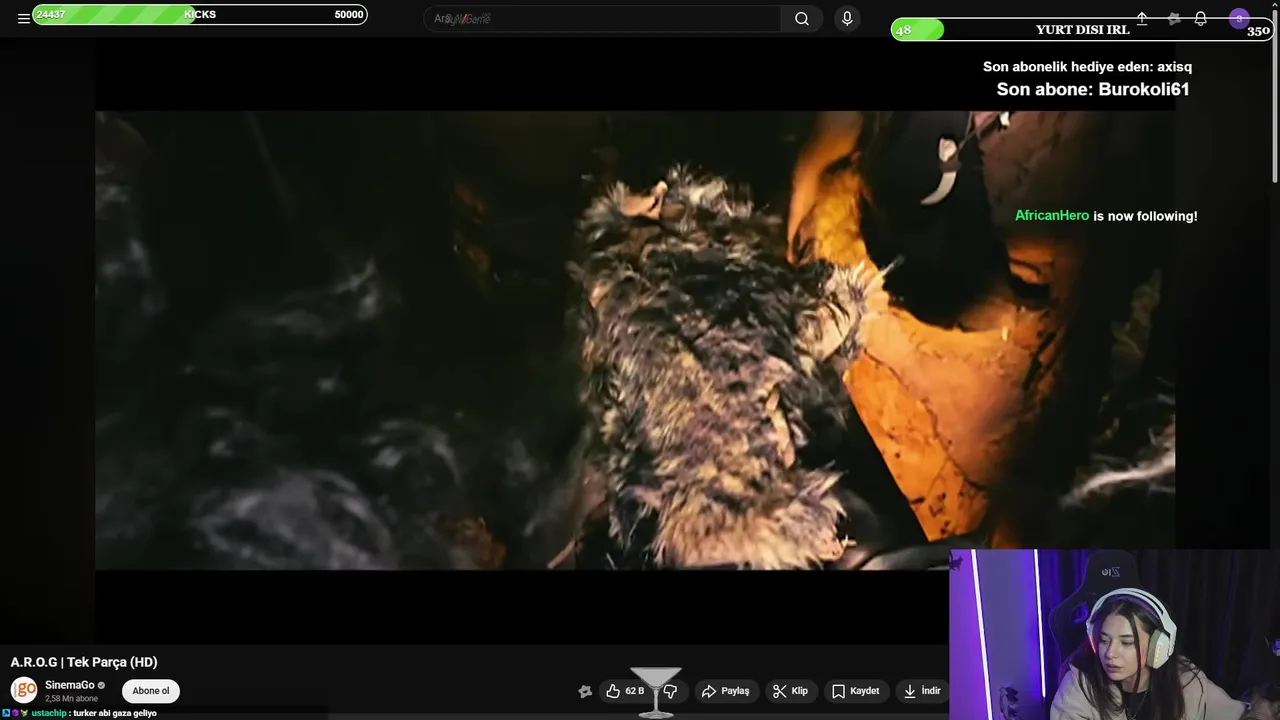Subscribe with the Abone ol button
1280x720 pixels.
(x=151, y=691)
